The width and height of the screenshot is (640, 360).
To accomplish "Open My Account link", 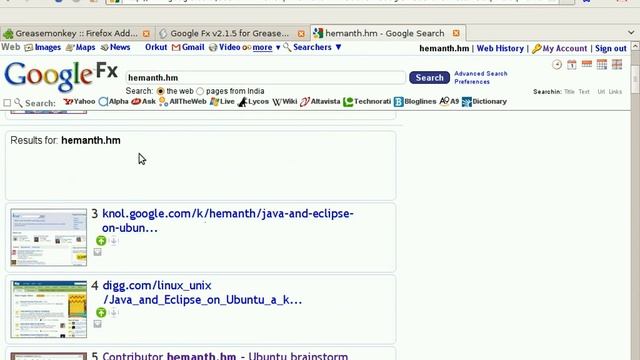I will (564, 49).
